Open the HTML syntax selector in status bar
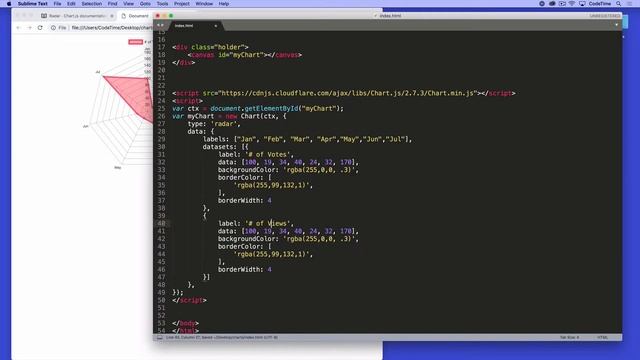The image size is (640, 360). [x=602, y=338]
